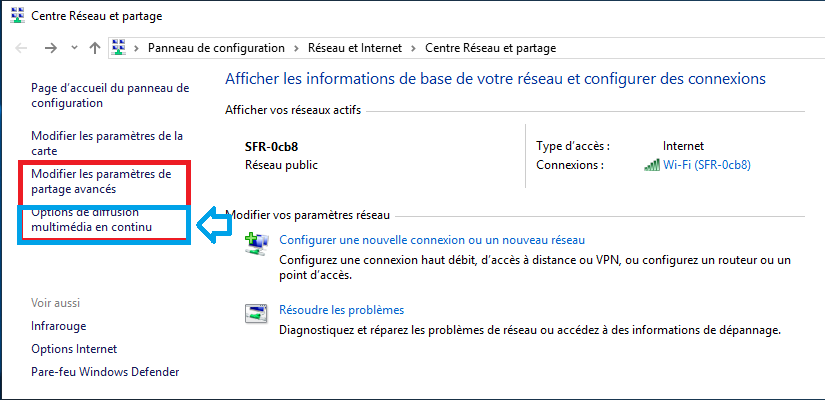Click the new connection setup icon
Viewport: 825px width, 400px height.
point(256,243)
